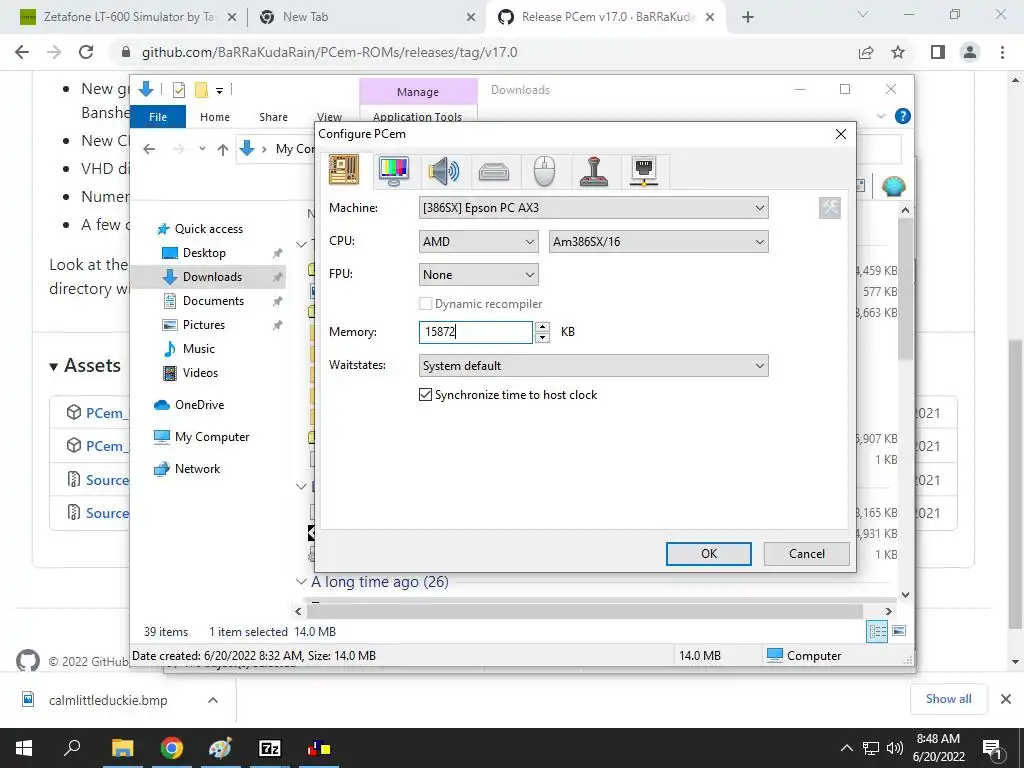Open Chrome side panel icon
Viewport: 1024px width, 768px height.
(x=938, y=52)
